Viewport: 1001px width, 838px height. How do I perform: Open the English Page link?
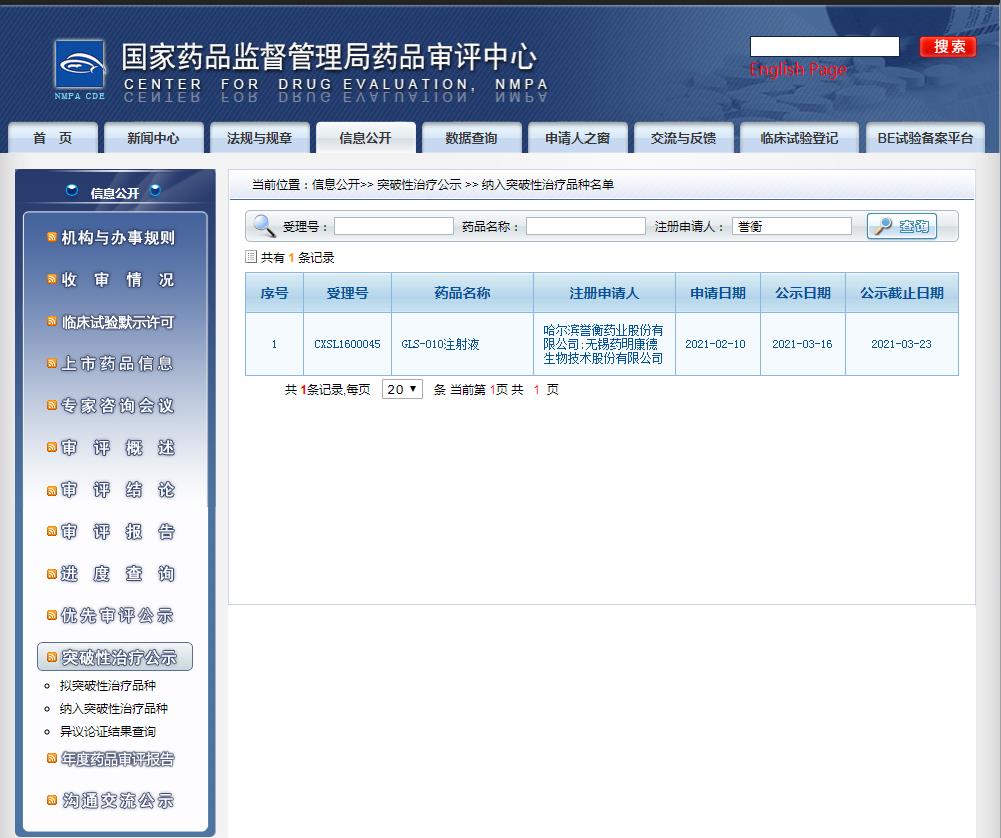pyautogui.click(x=798, y=69)
